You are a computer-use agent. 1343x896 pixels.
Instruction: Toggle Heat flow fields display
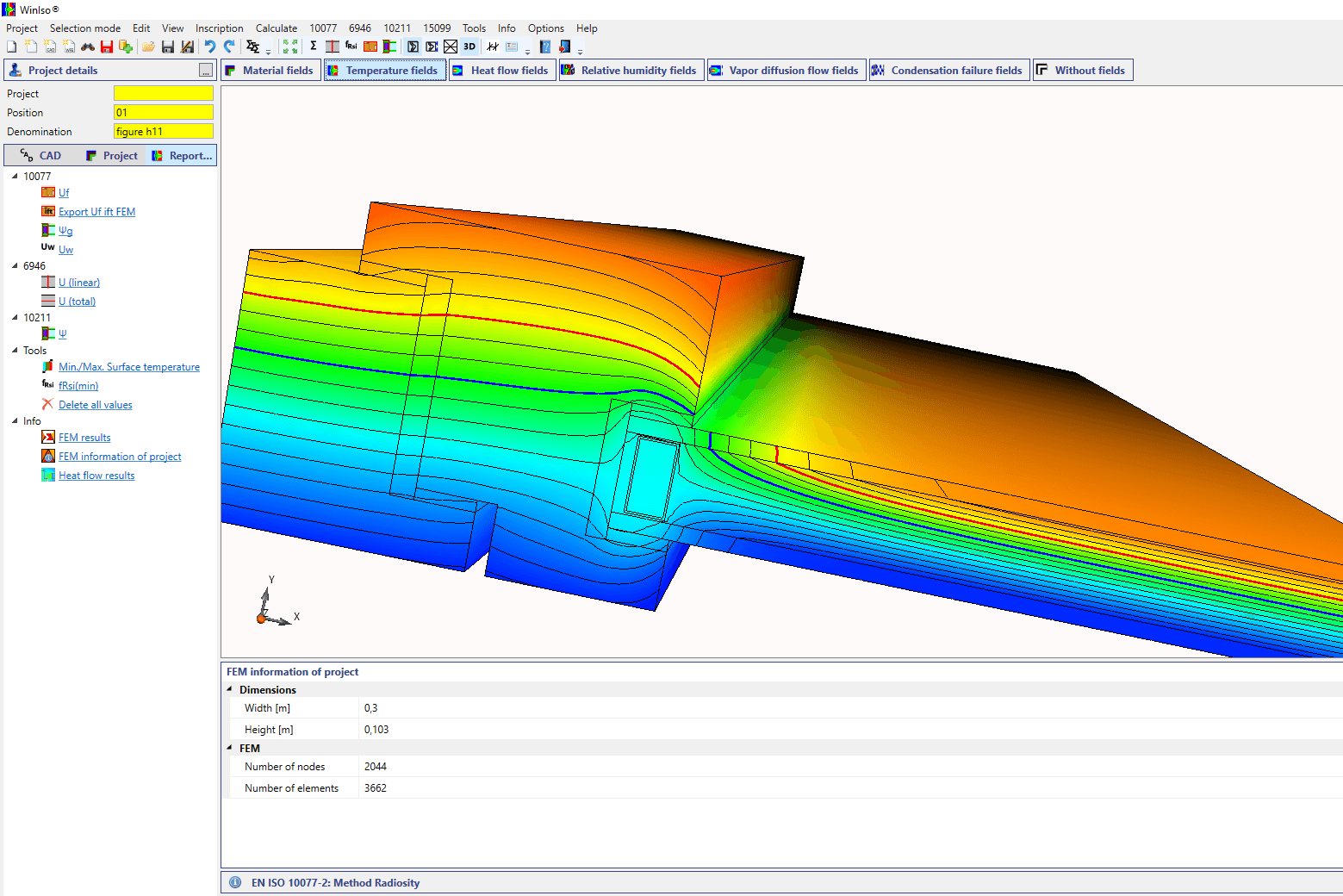[x=501, y=71]
